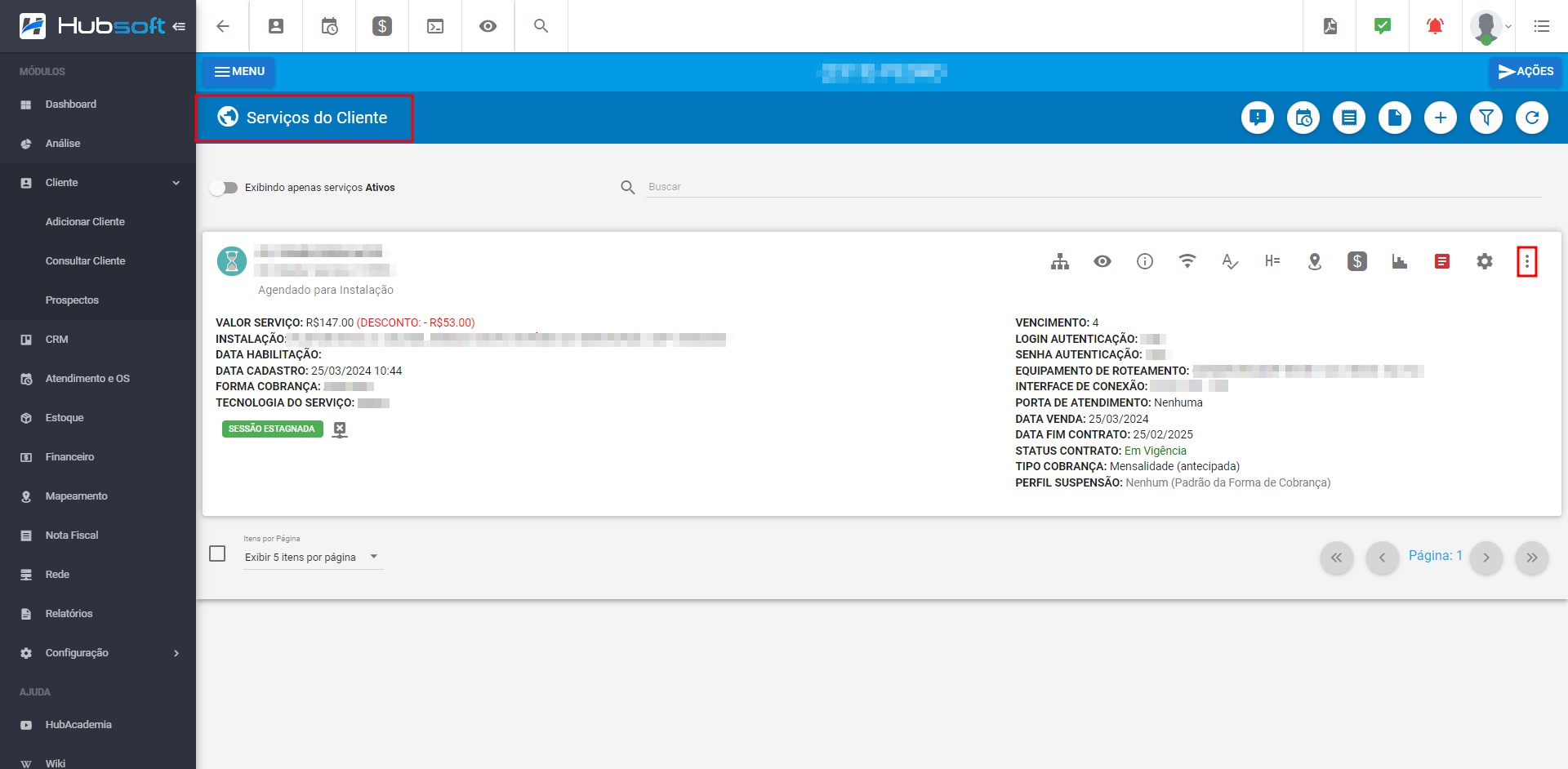Image resolution: width=1568 pixels, height=769 pixels.
Task: Click the round calendar schedule button
Action: [x=1303, y=118]
